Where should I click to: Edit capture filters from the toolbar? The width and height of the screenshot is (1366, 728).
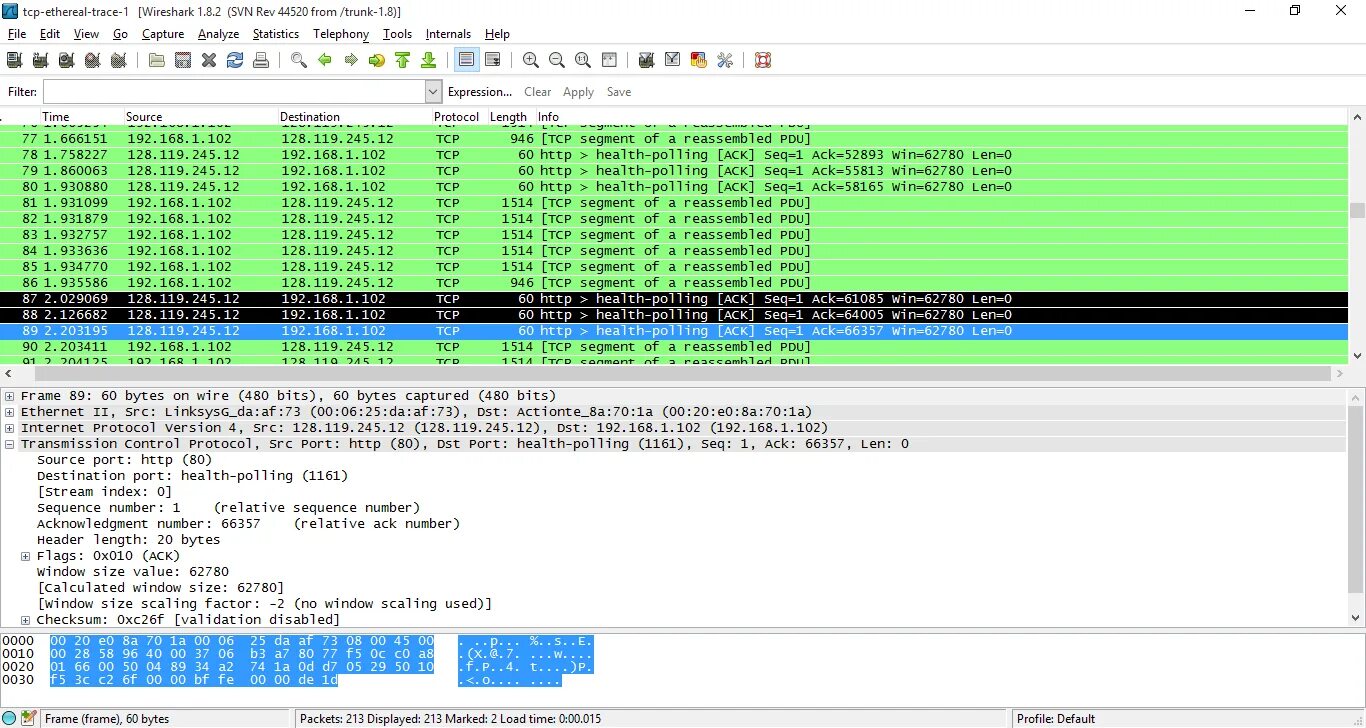click(x=647, y=60)
